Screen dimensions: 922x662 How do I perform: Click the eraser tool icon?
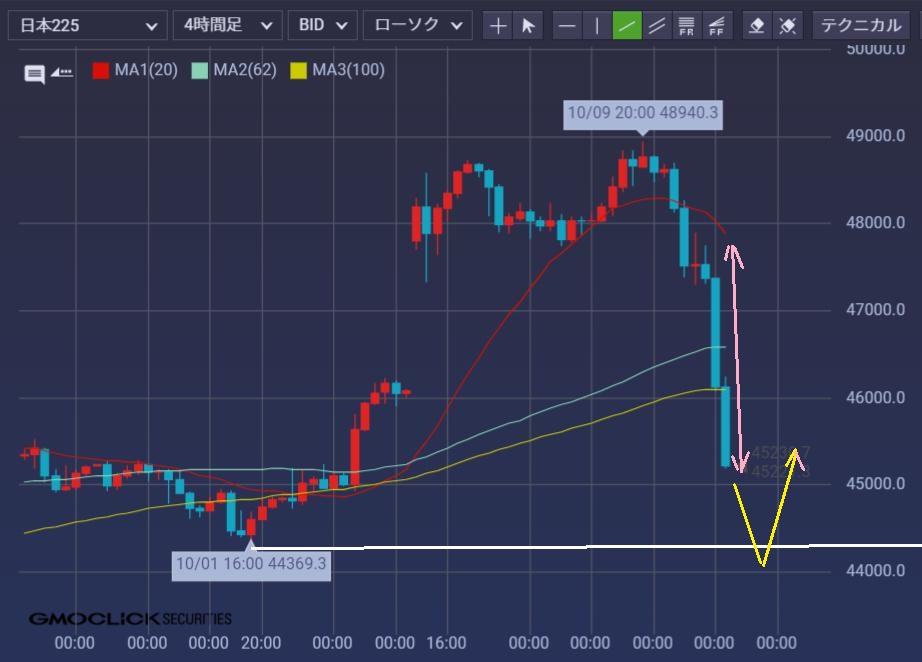(x=757, y=25)
